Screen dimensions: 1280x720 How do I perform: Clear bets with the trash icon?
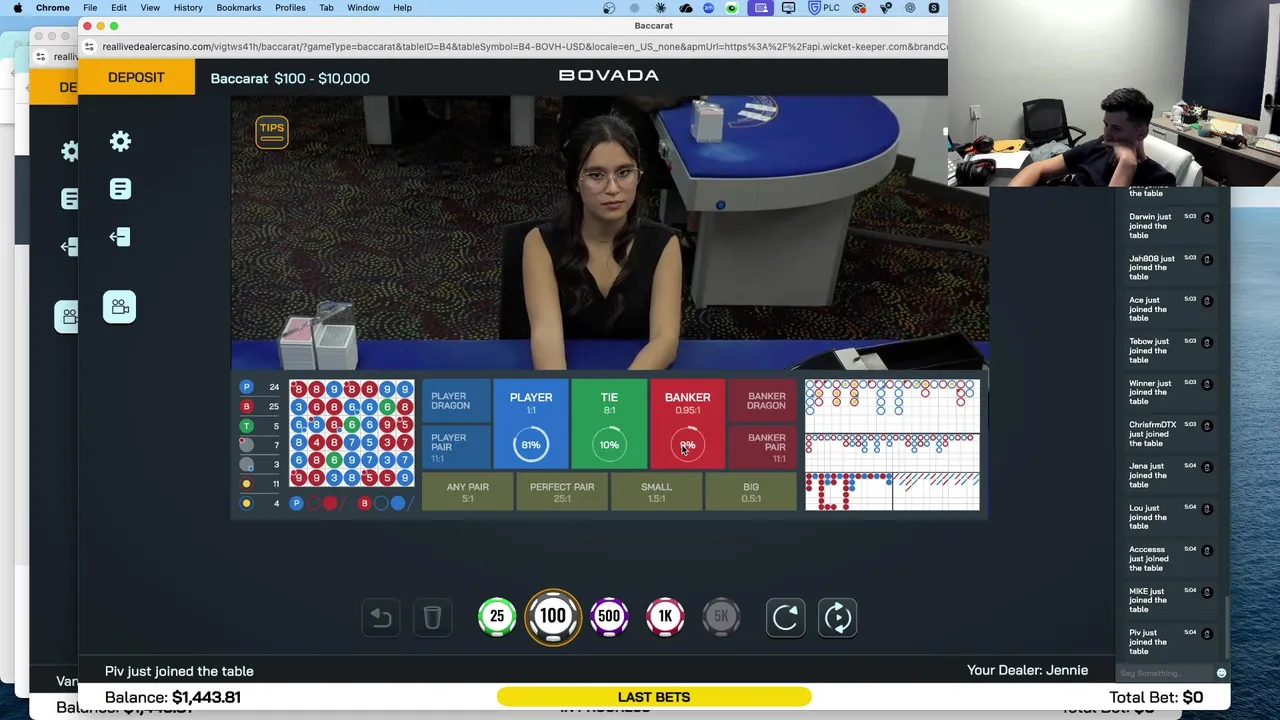(432, 617)
